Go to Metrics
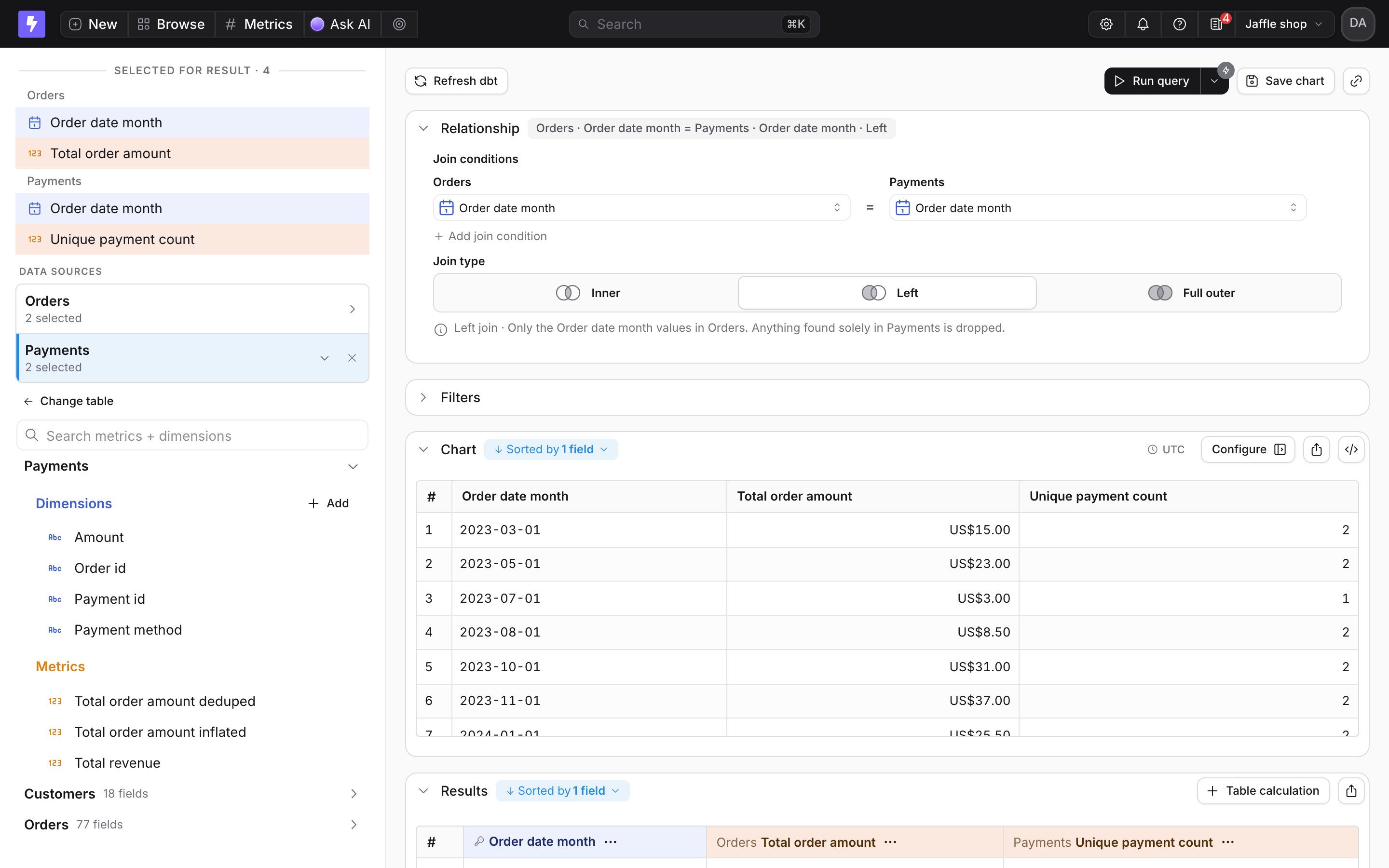Viewport: 1389px width, 868px height. 259,24
